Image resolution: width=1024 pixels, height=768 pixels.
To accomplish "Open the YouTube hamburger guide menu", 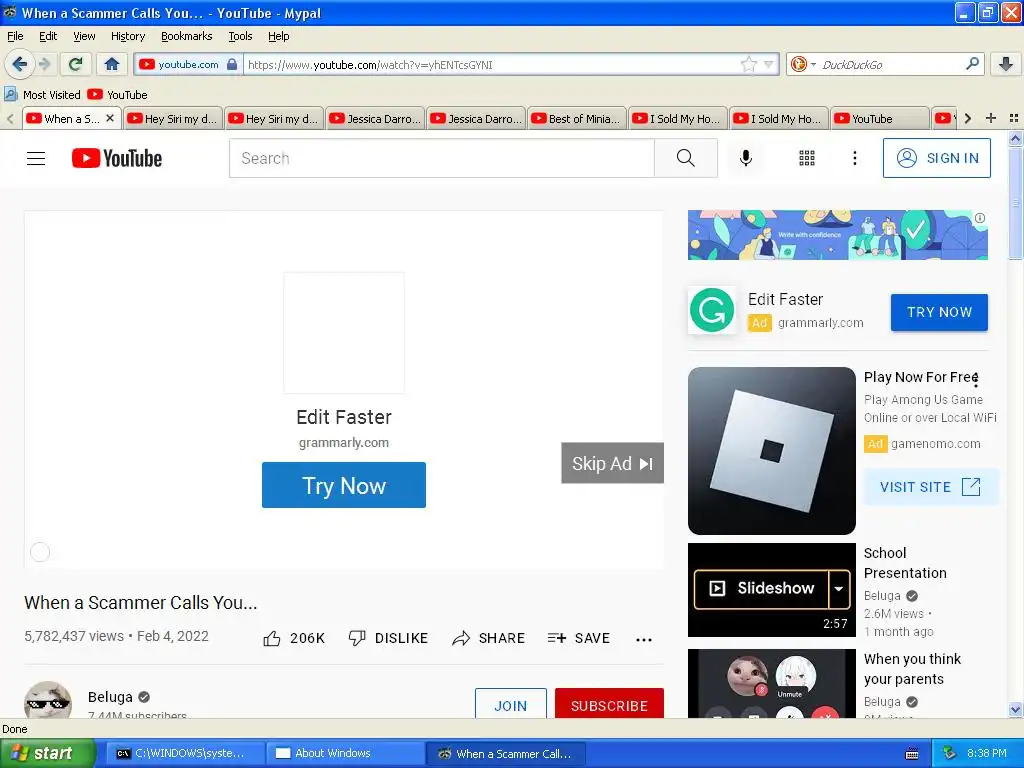I will click(x=36, y=158).
